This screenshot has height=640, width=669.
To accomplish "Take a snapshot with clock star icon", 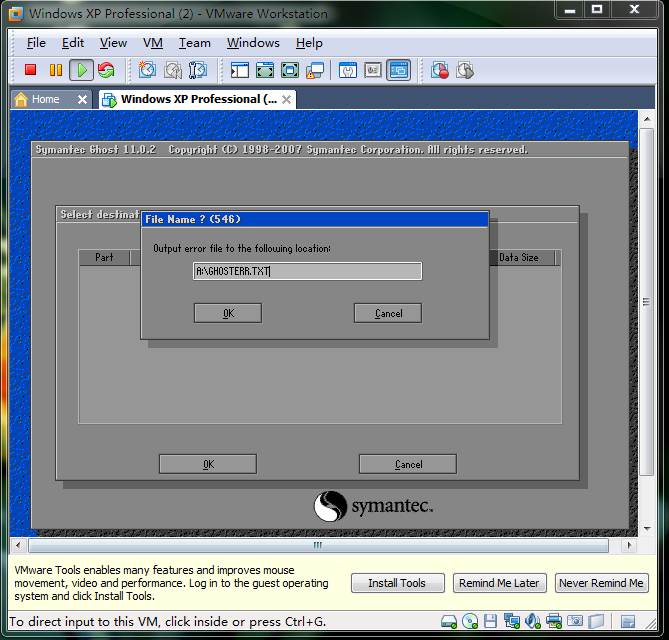I will (147, 70).
